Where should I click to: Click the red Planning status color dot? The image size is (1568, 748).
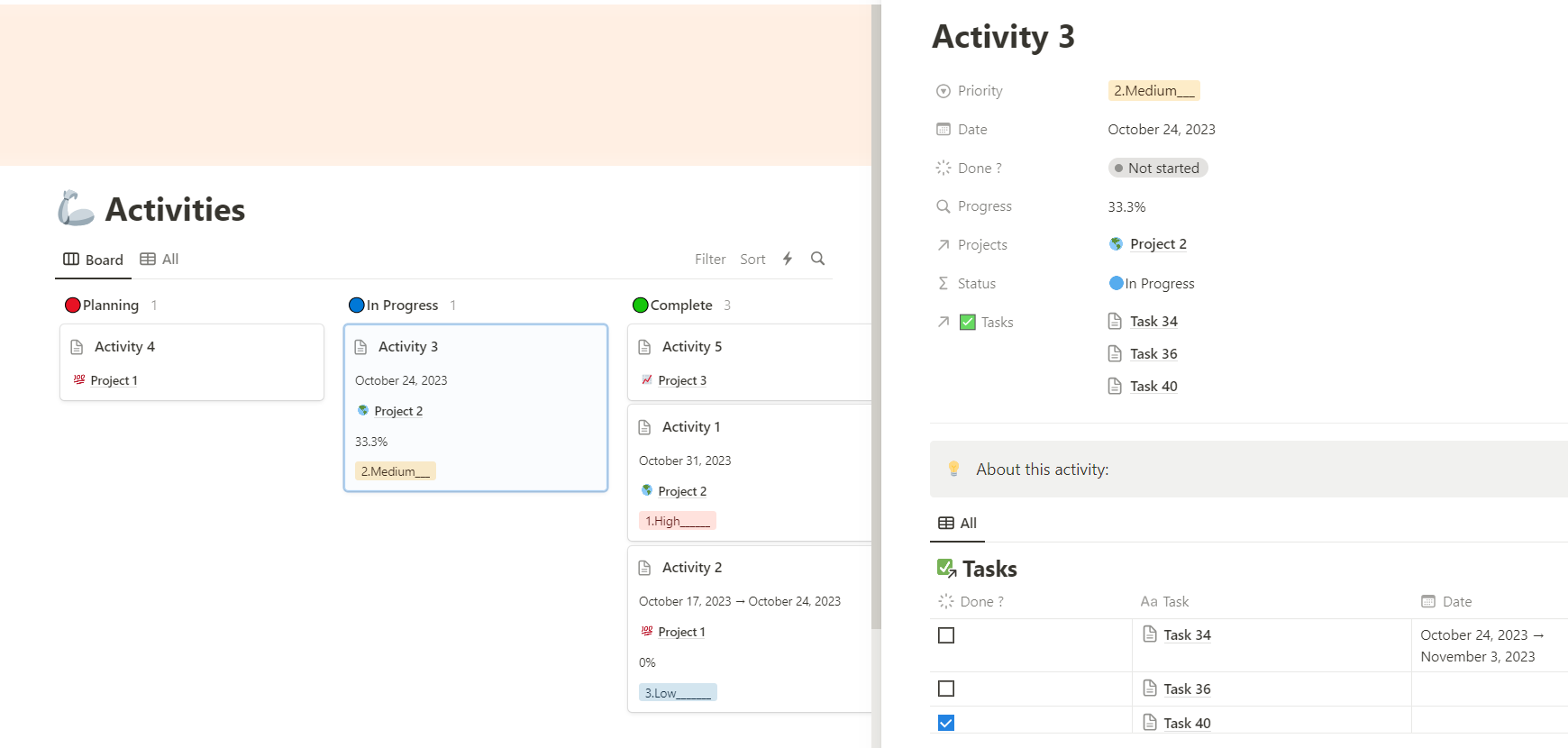pos(73,306)
